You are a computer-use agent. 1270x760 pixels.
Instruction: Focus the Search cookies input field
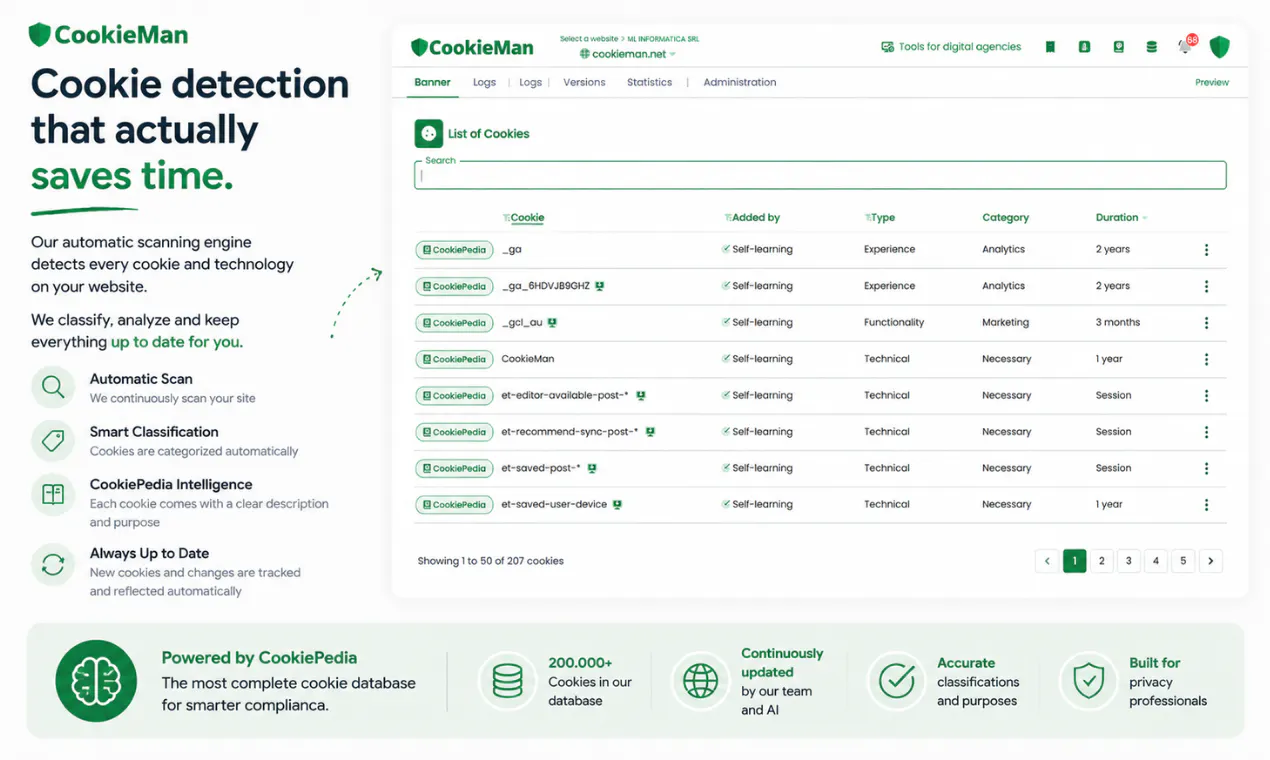pyautogui.click(x=820, y=175)
